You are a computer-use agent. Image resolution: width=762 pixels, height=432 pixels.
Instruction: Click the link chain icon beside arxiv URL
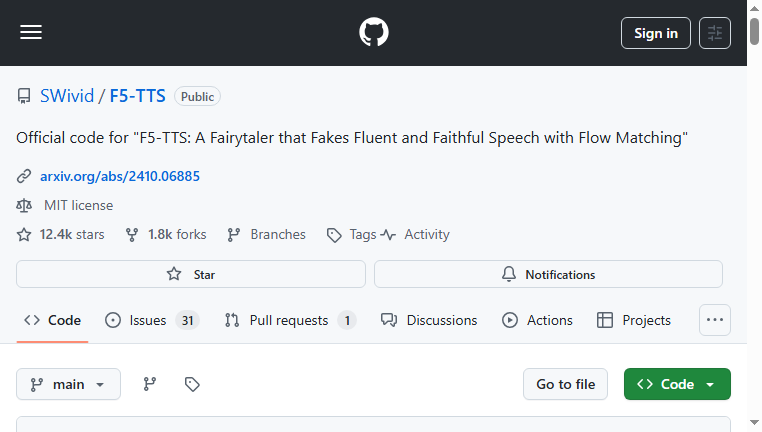[x=24, y=176]
